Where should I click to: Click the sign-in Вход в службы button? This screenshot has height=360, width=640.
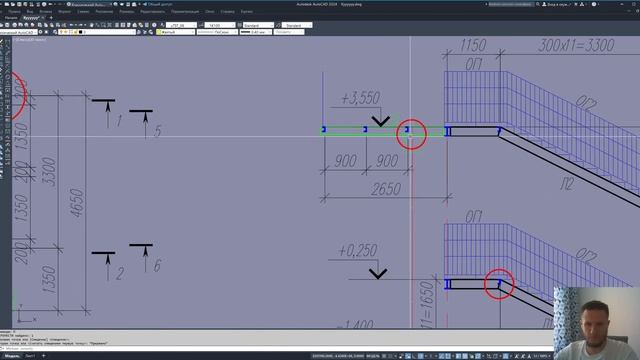(x=556, y=4)
